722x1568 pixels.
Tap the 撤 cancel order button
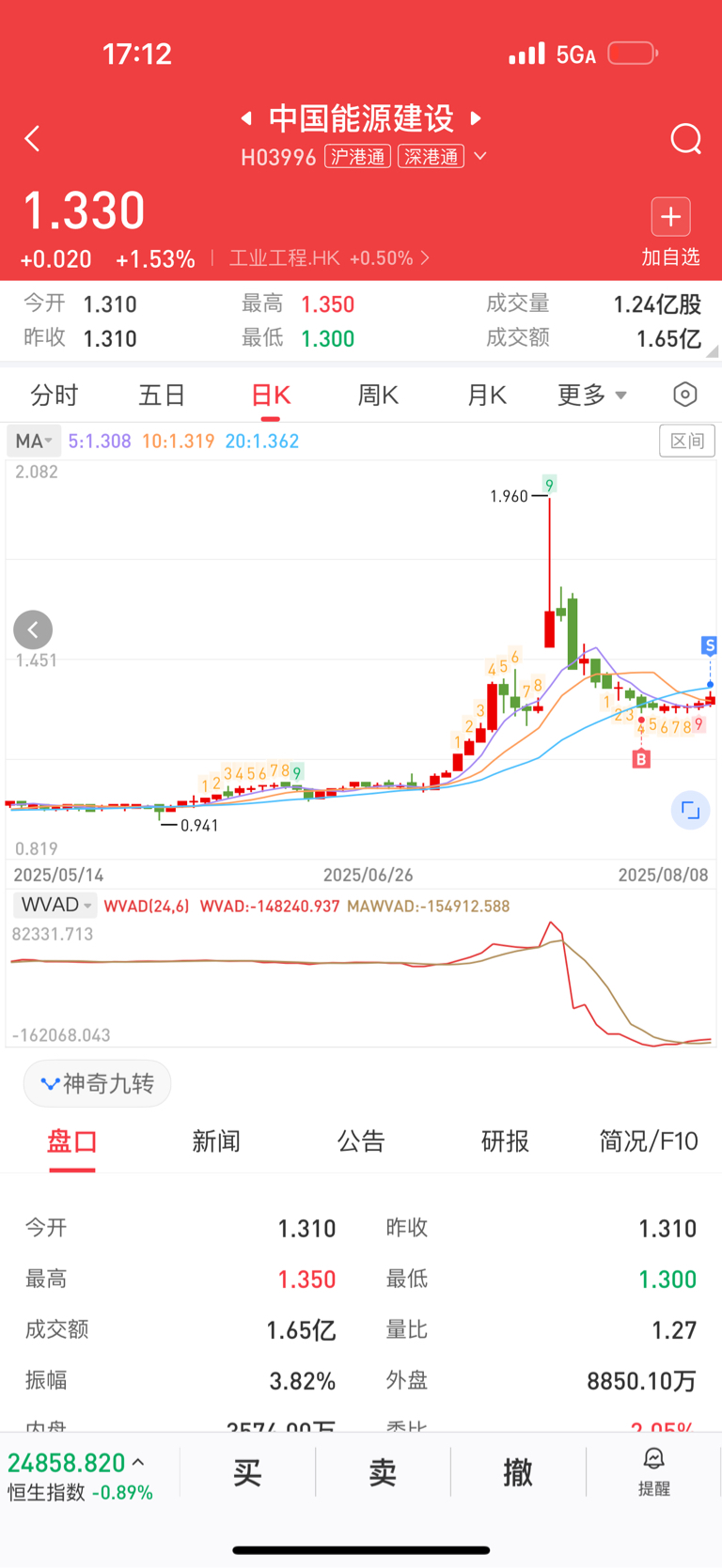[x=518, y=1472]
